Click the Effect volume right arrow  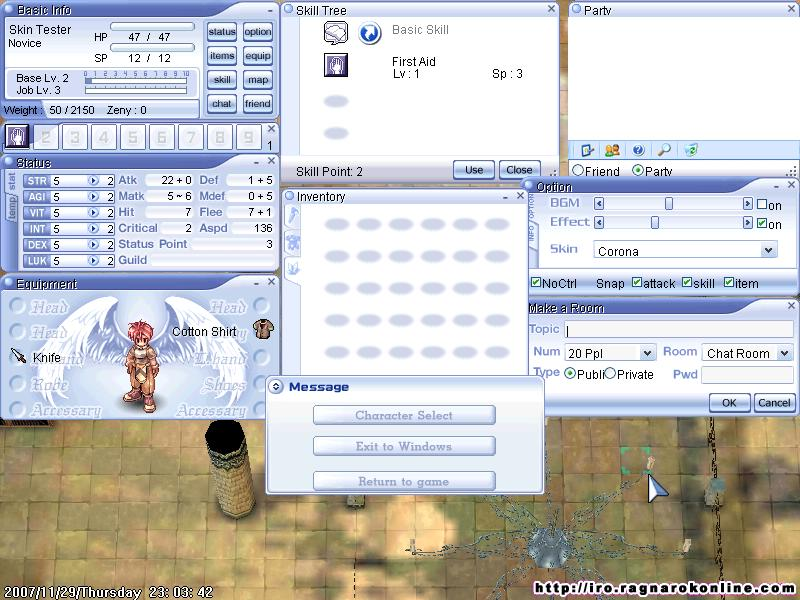[747, 223]
